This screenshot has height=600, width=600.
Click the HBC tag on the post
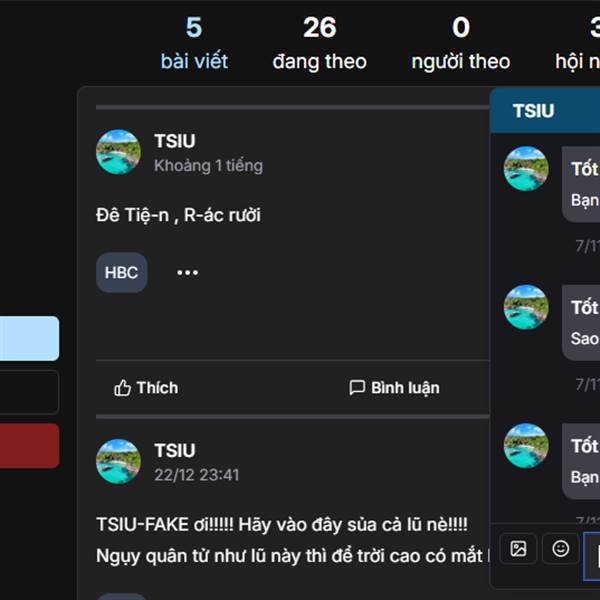pos(121,273)
